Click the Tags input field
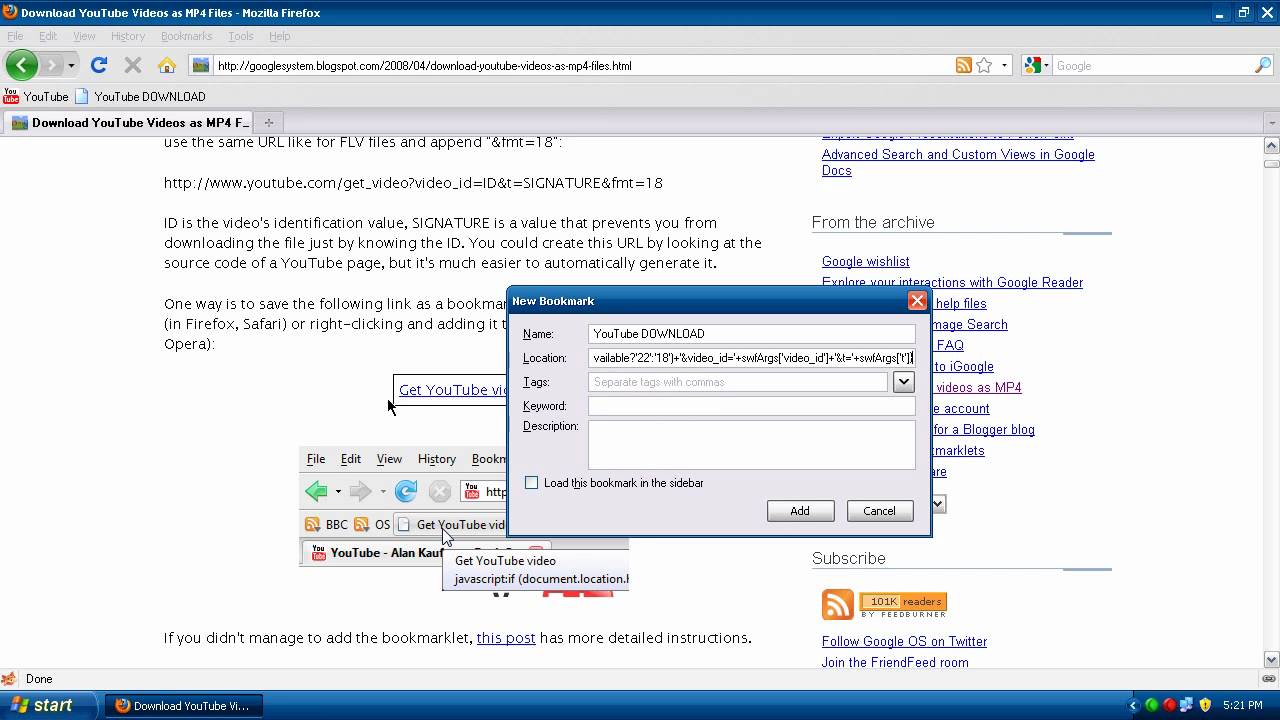The width and height of the screenshot is (1280, 720). click(x=737, y=382)
